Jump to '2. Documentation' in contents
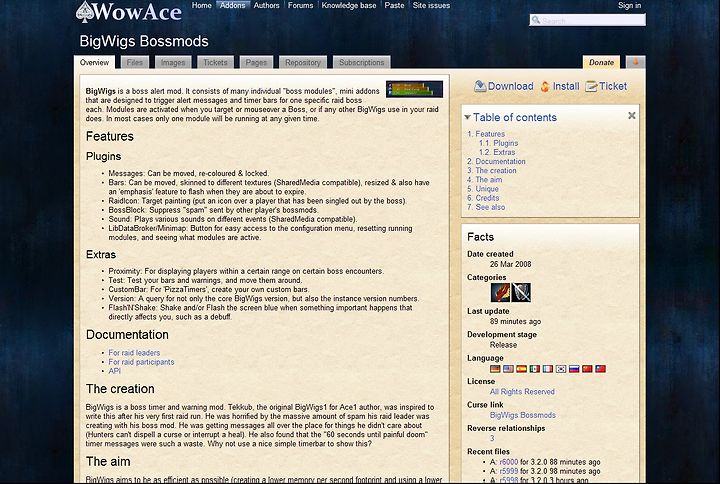 point(496,162)
